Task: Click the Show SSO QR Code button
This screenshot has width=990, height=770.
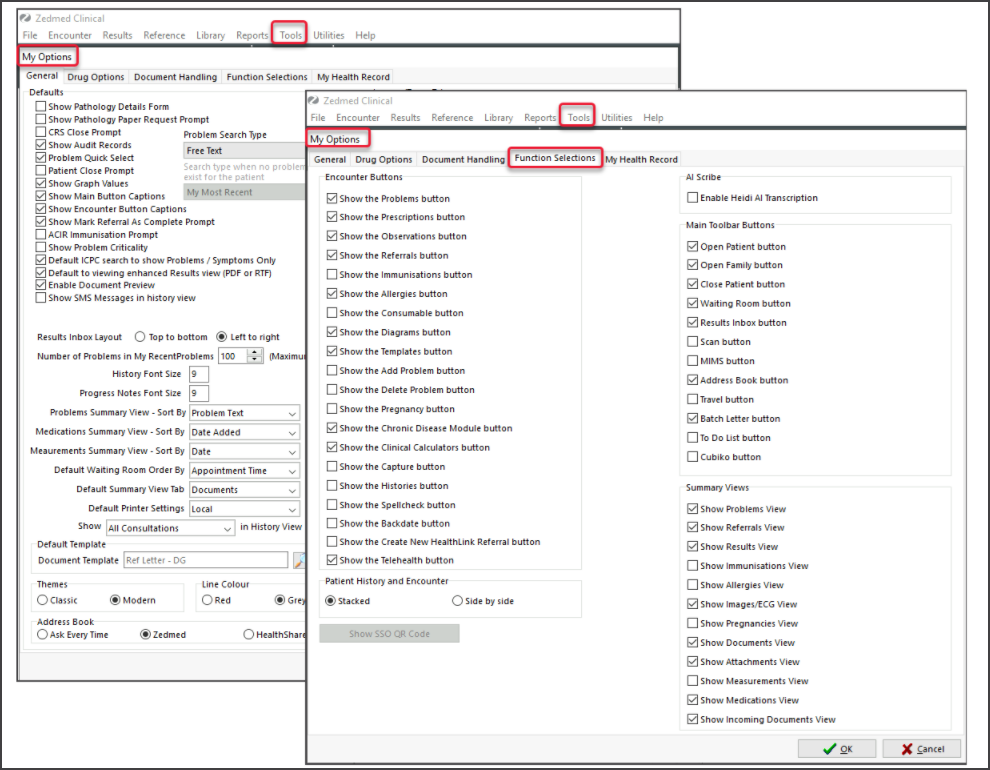Action: (390, 634)
